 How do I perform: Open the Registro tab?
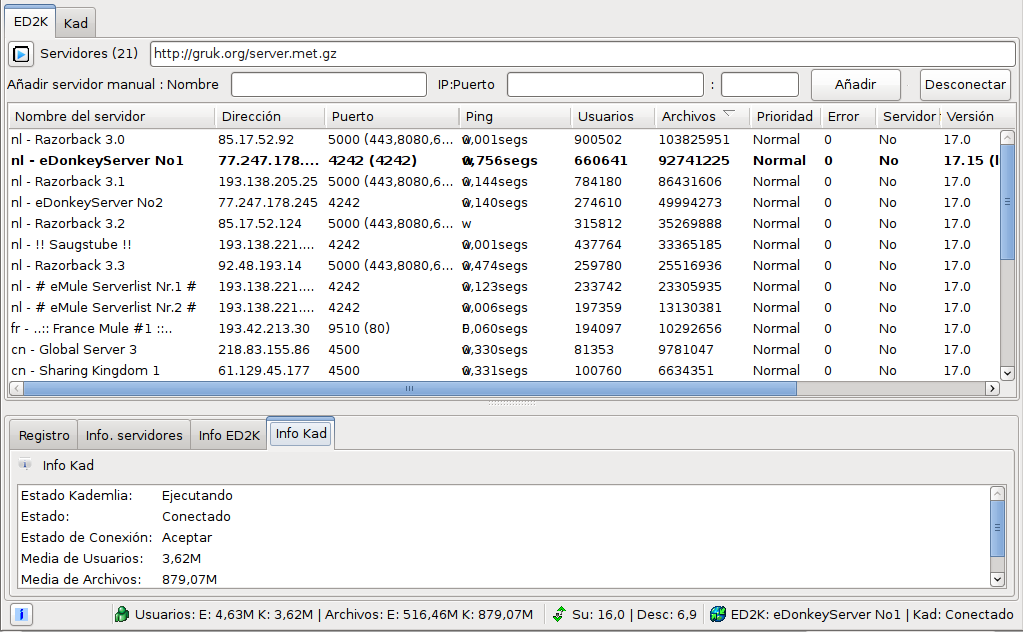[44, 435]
